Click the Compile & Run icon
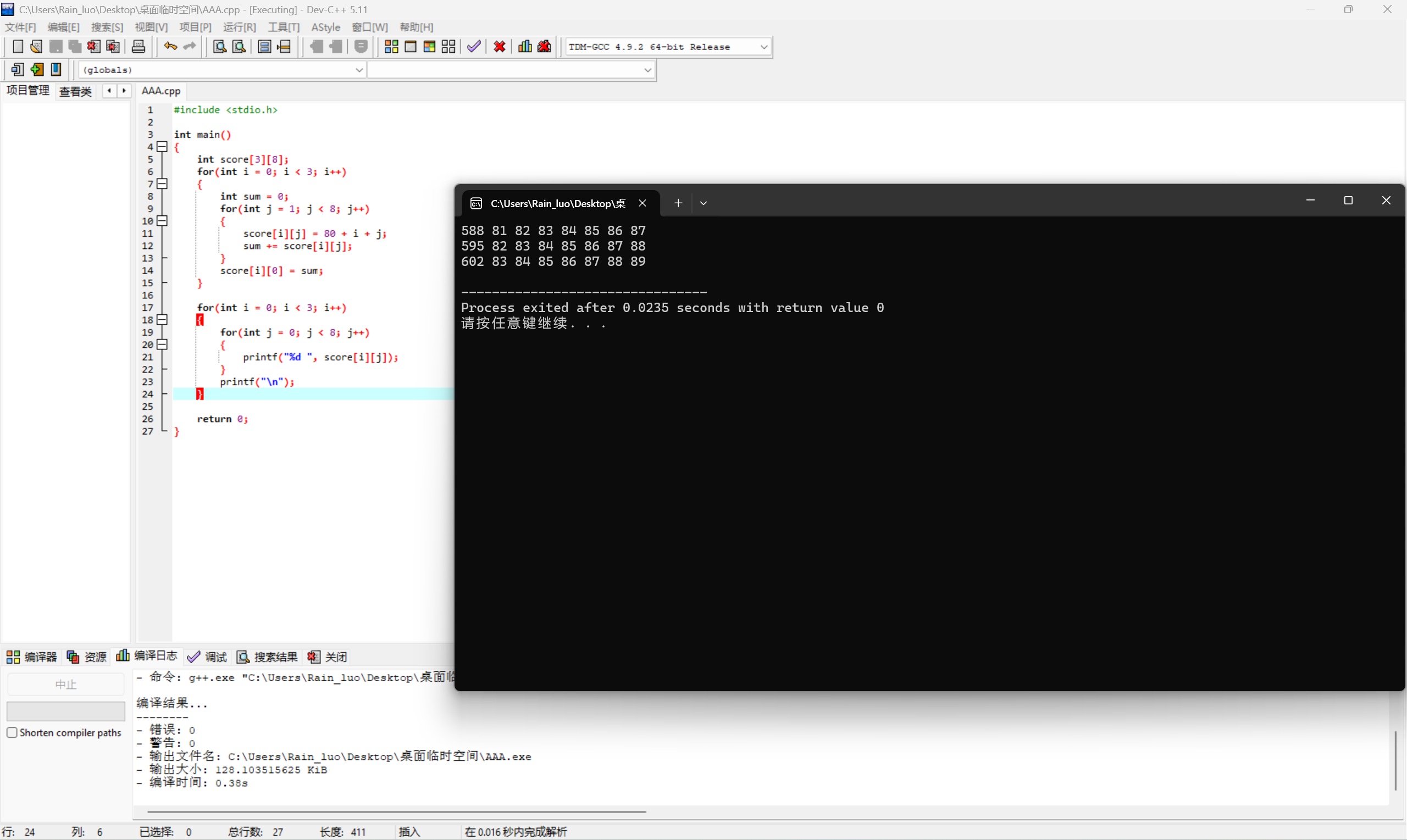1407x840 pixels. click(429, 46)
